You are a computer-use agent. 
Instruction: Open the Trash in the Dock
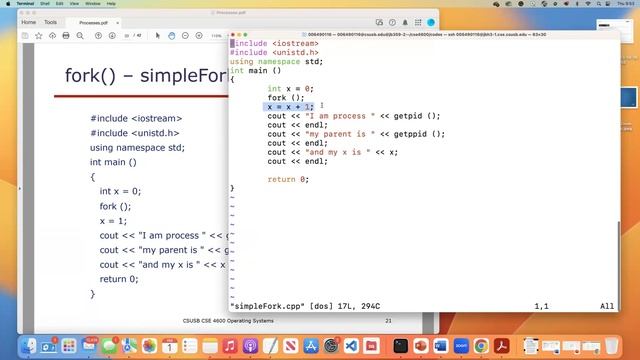point(611,346)
